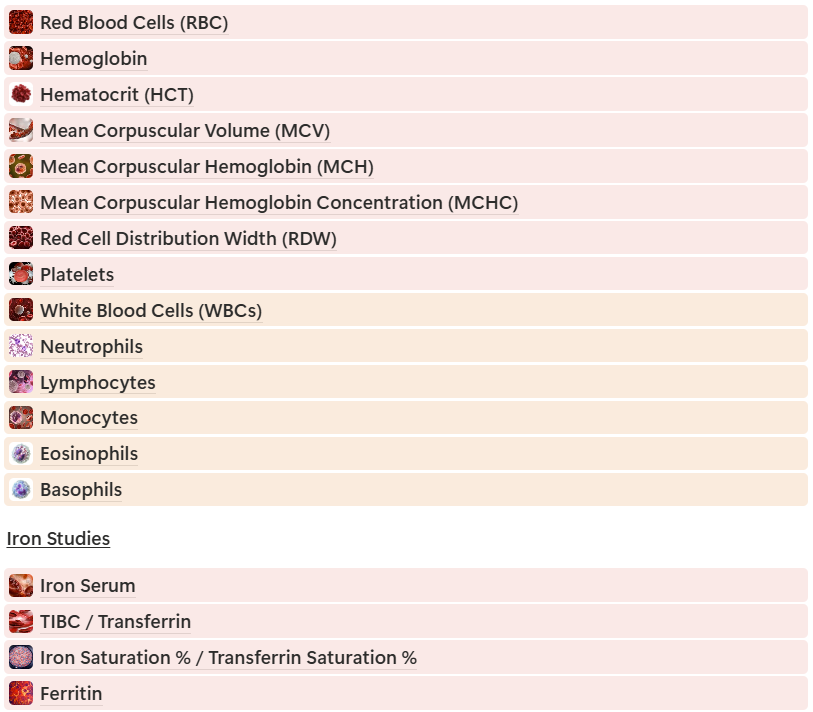
Task: Open the Monocytes page link
Action: click(x=89, y=418)
